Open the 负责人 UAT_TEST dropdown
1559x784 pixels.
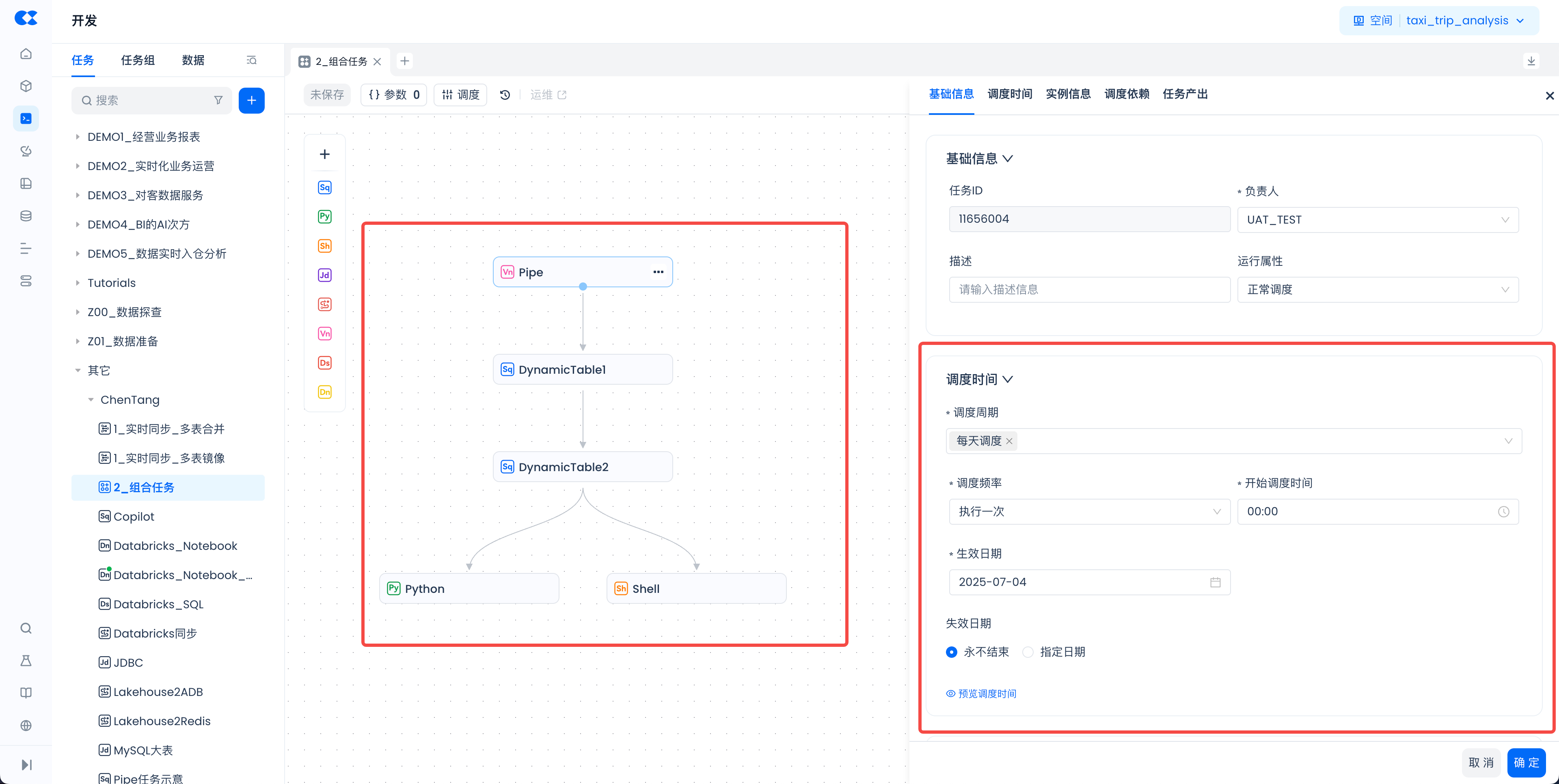[1378, 220]
